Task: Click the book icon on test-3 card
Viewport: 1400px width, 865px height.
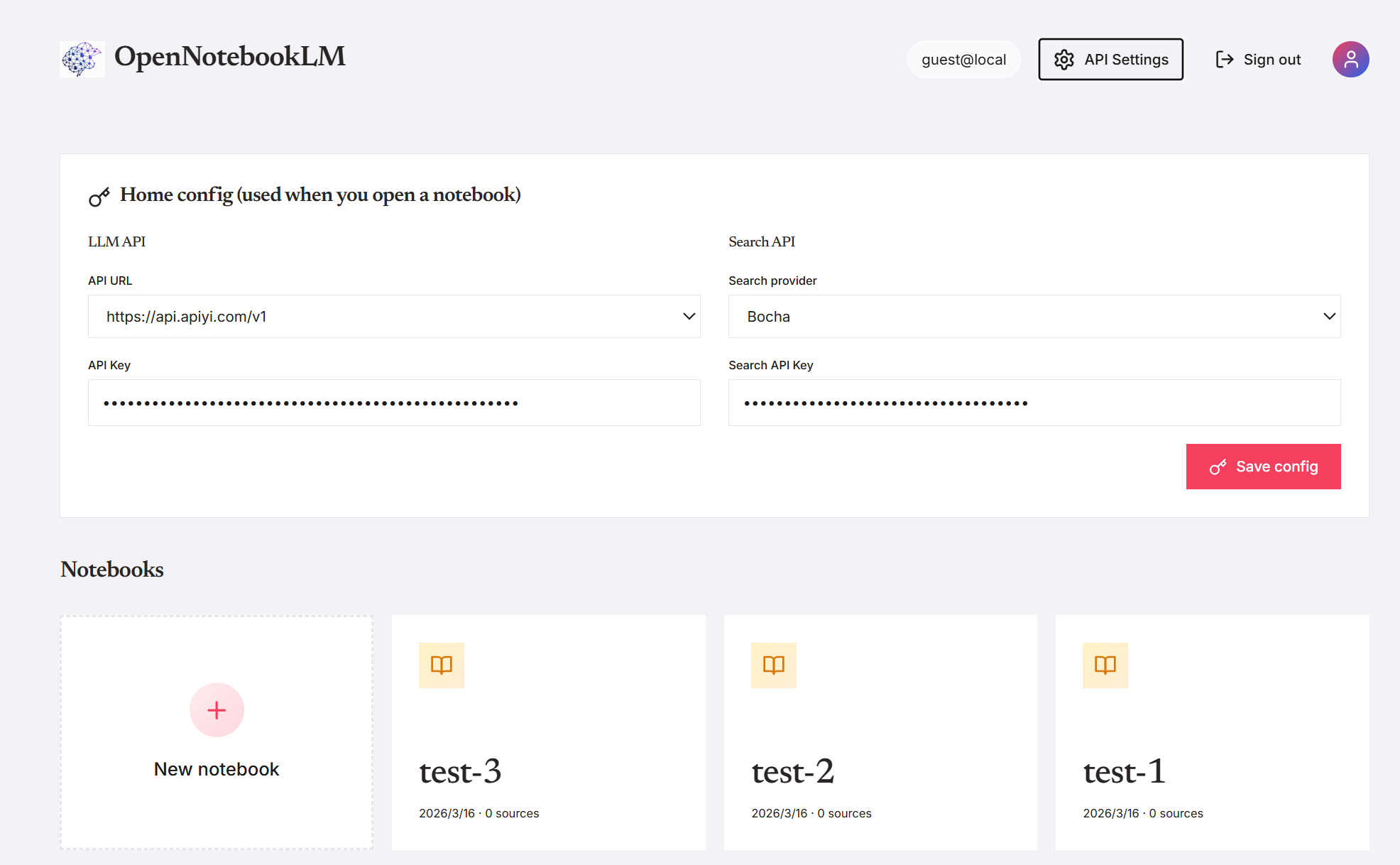Action: pos(442,665)
